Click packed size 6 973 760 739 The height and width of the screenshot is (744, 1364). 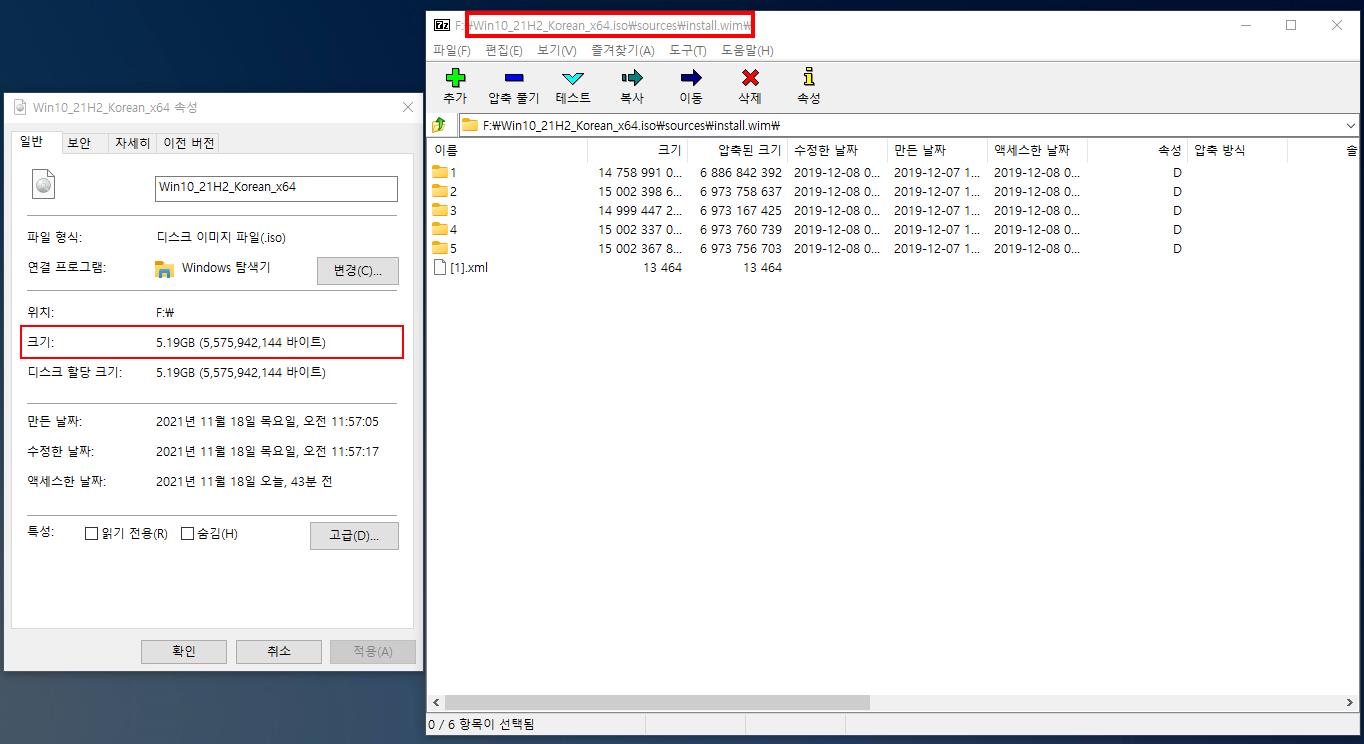(x=741, y=229)
